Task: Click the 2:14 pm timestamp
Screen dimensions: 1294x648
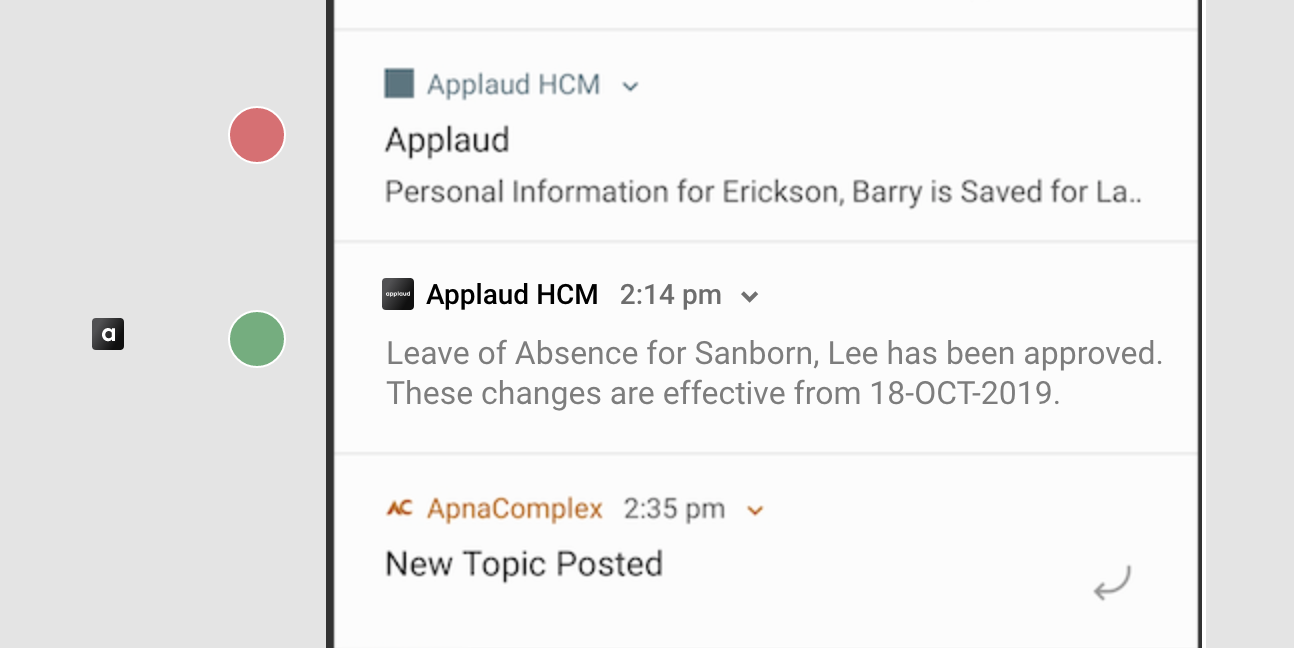Action: click(x=670, y=295)
